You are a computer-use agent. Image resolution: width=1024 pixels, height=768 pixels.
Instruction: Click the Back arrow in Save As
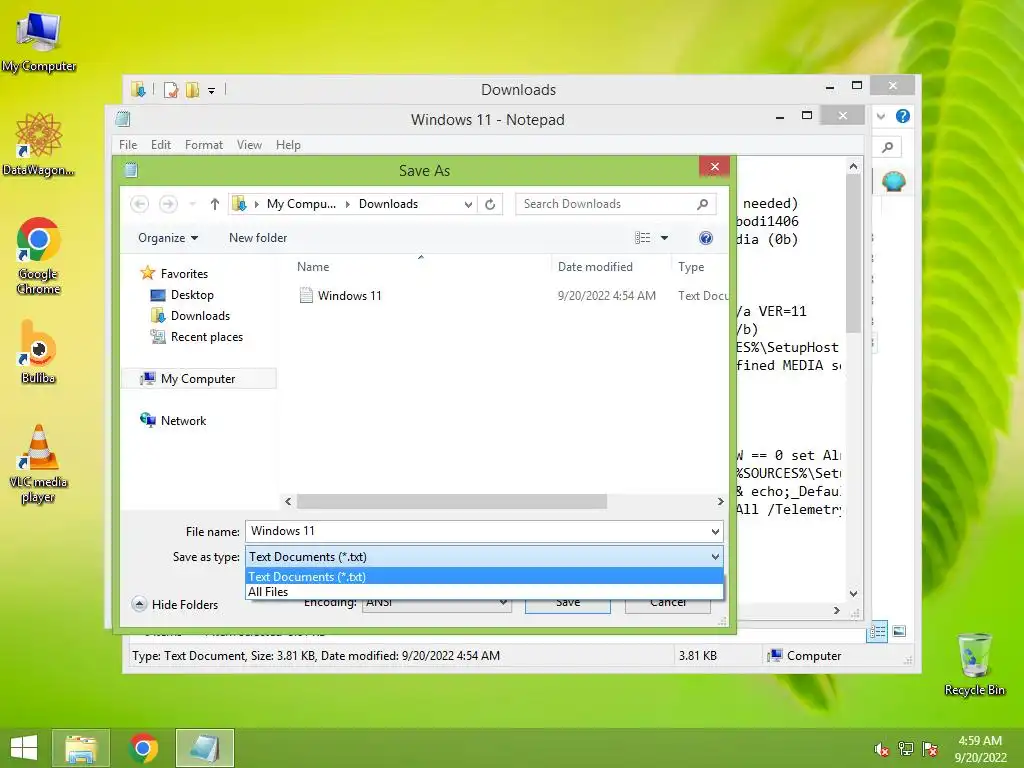click(140, 204)
